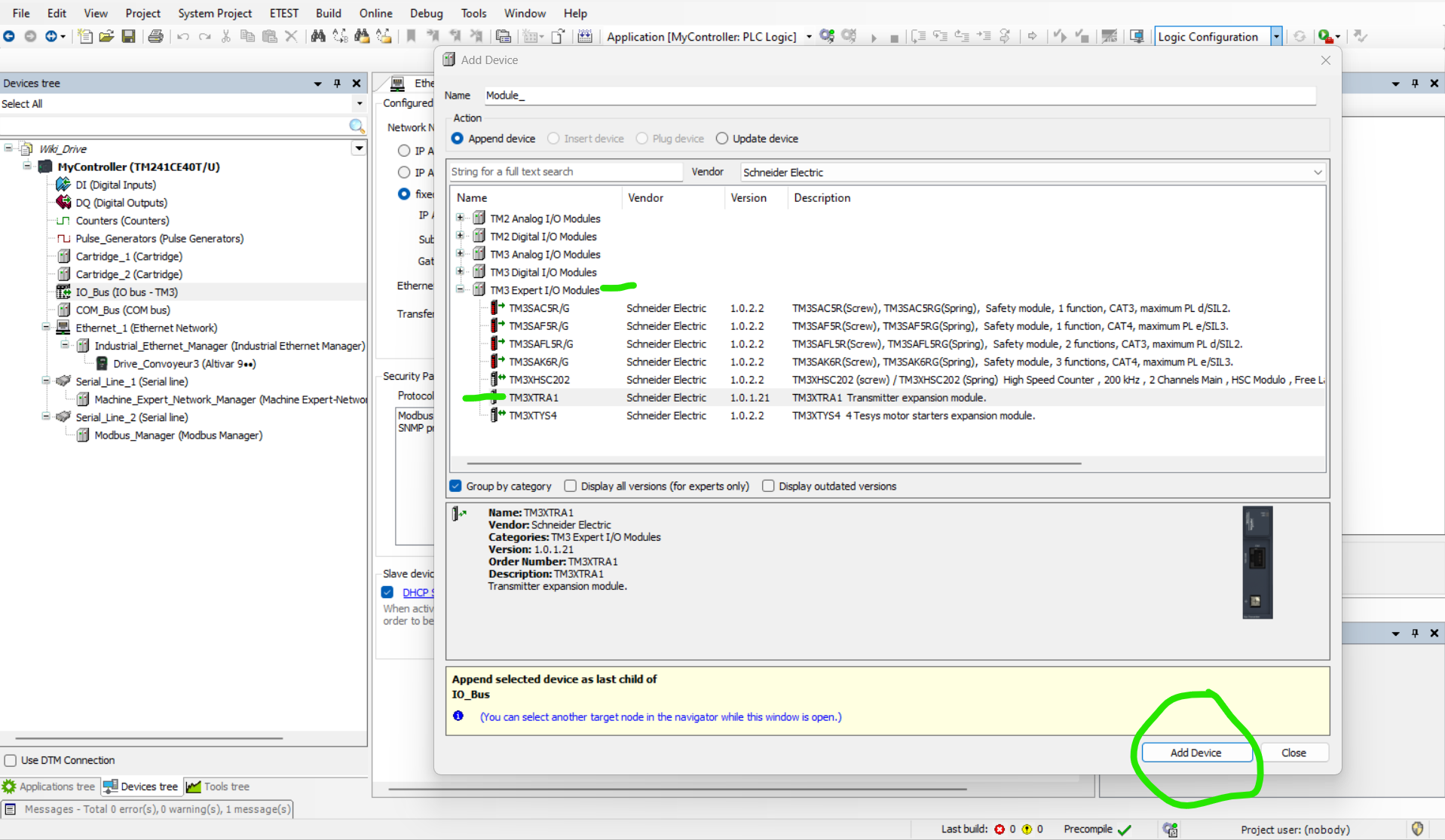Screen dimensions: 1445x840
Task: Expand TM3 Analog I/O Modules category
Action: pos(460,254)
